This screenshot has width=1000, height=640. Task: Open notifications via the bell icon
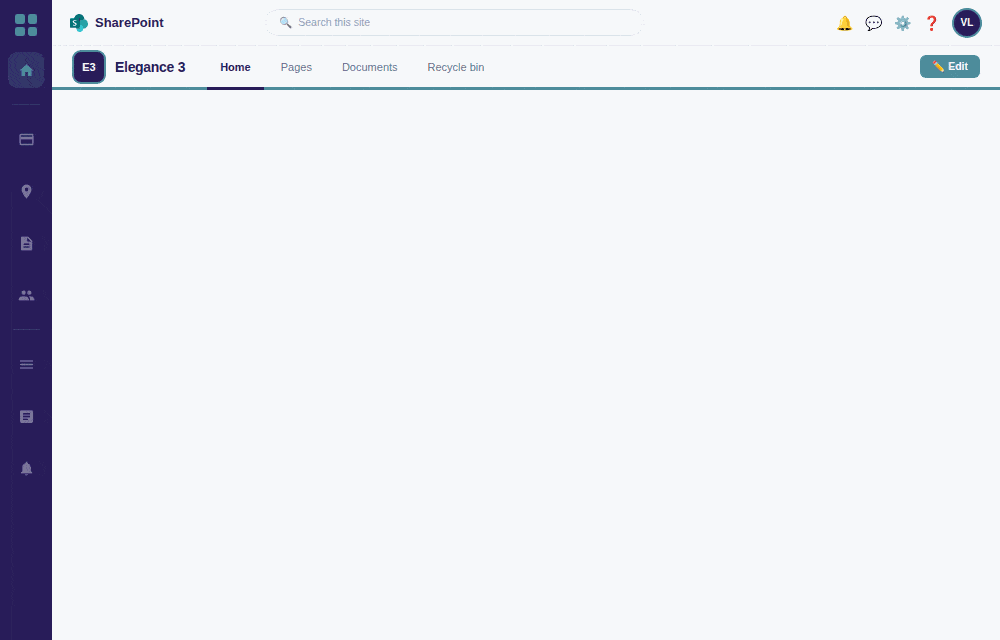tap(844, 22)
